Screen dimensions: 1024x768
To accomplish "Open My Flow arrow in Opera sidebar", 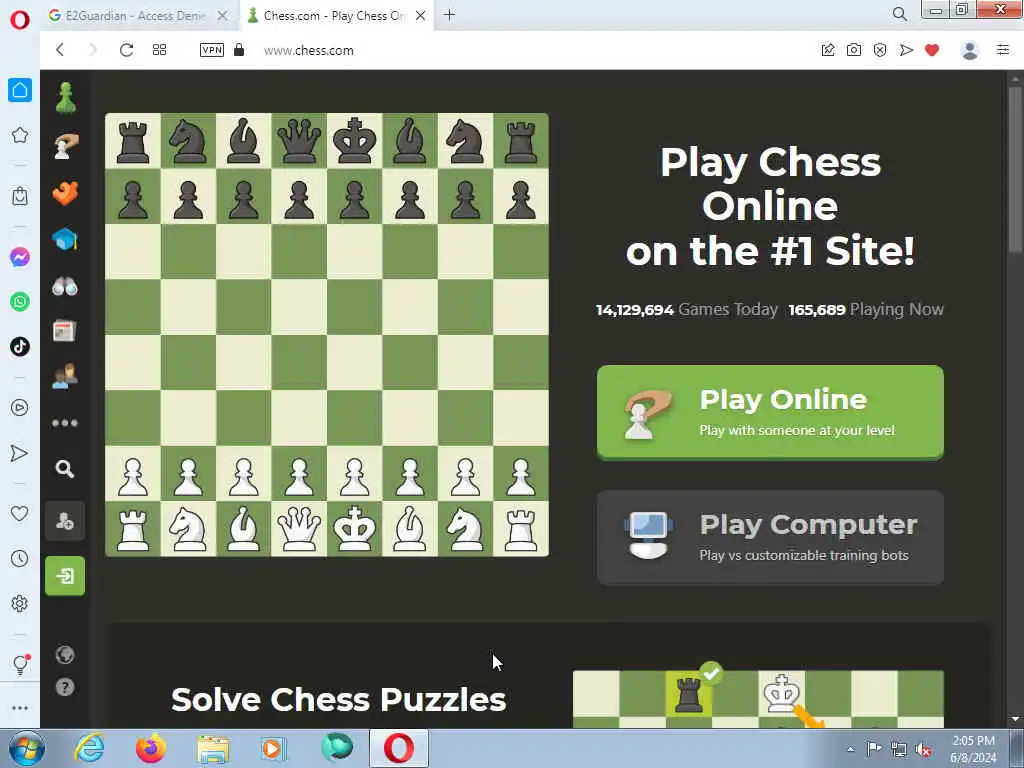I will (x=20, y=453).
